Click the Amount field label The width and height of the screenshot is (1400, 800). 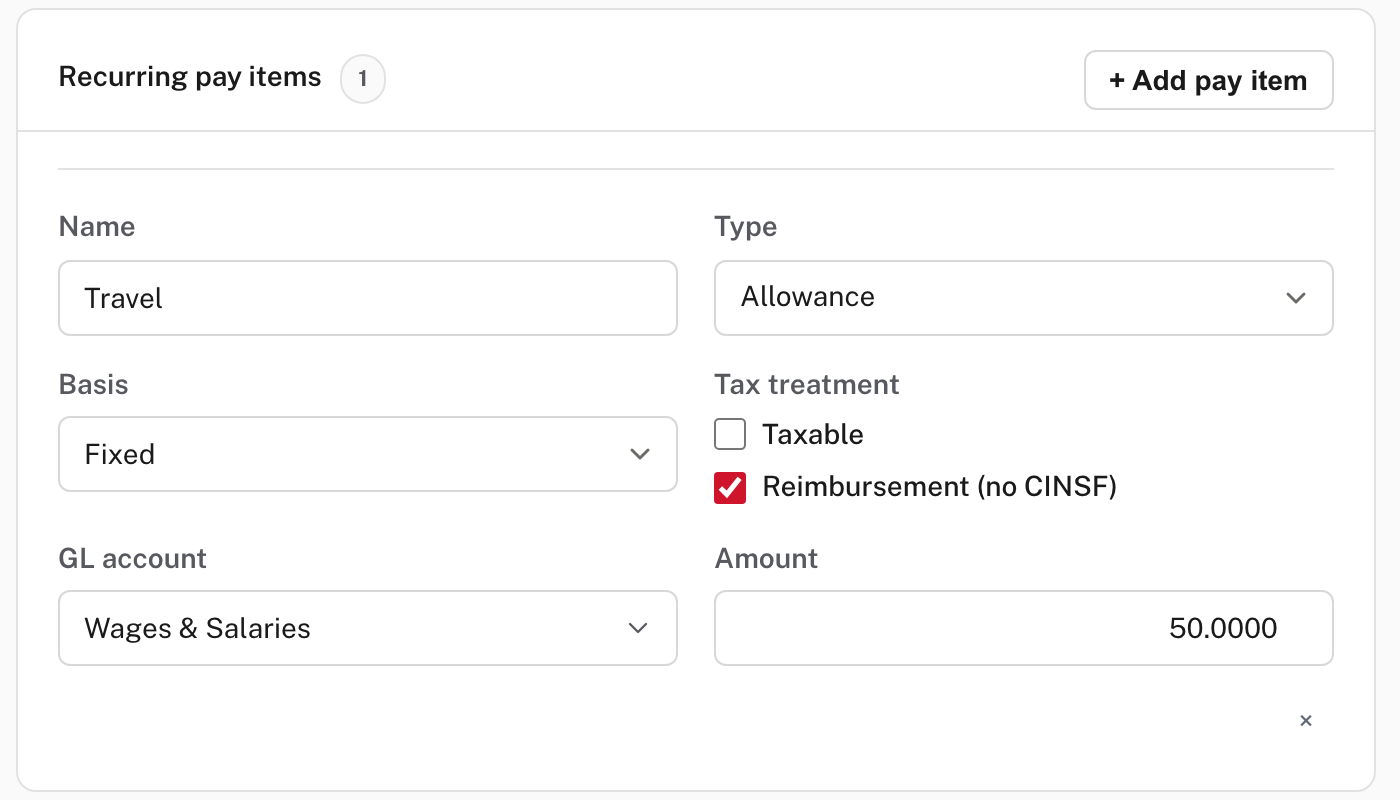pos(766,558)
